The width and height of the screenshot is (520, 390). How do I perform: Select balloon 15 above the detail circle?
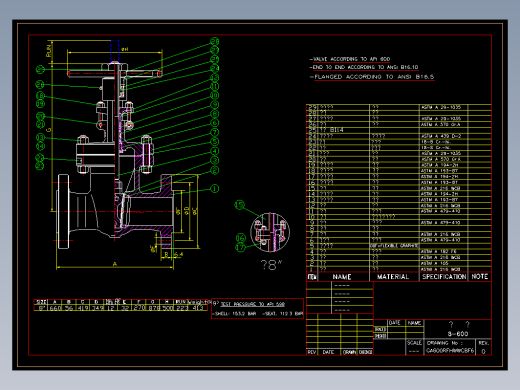(x=239, y=205)
